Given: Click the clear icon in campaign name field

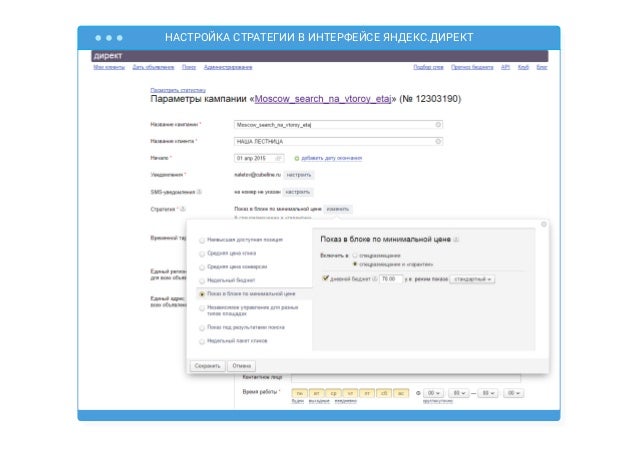Looking at the screenshot, I should click(438, 125).
